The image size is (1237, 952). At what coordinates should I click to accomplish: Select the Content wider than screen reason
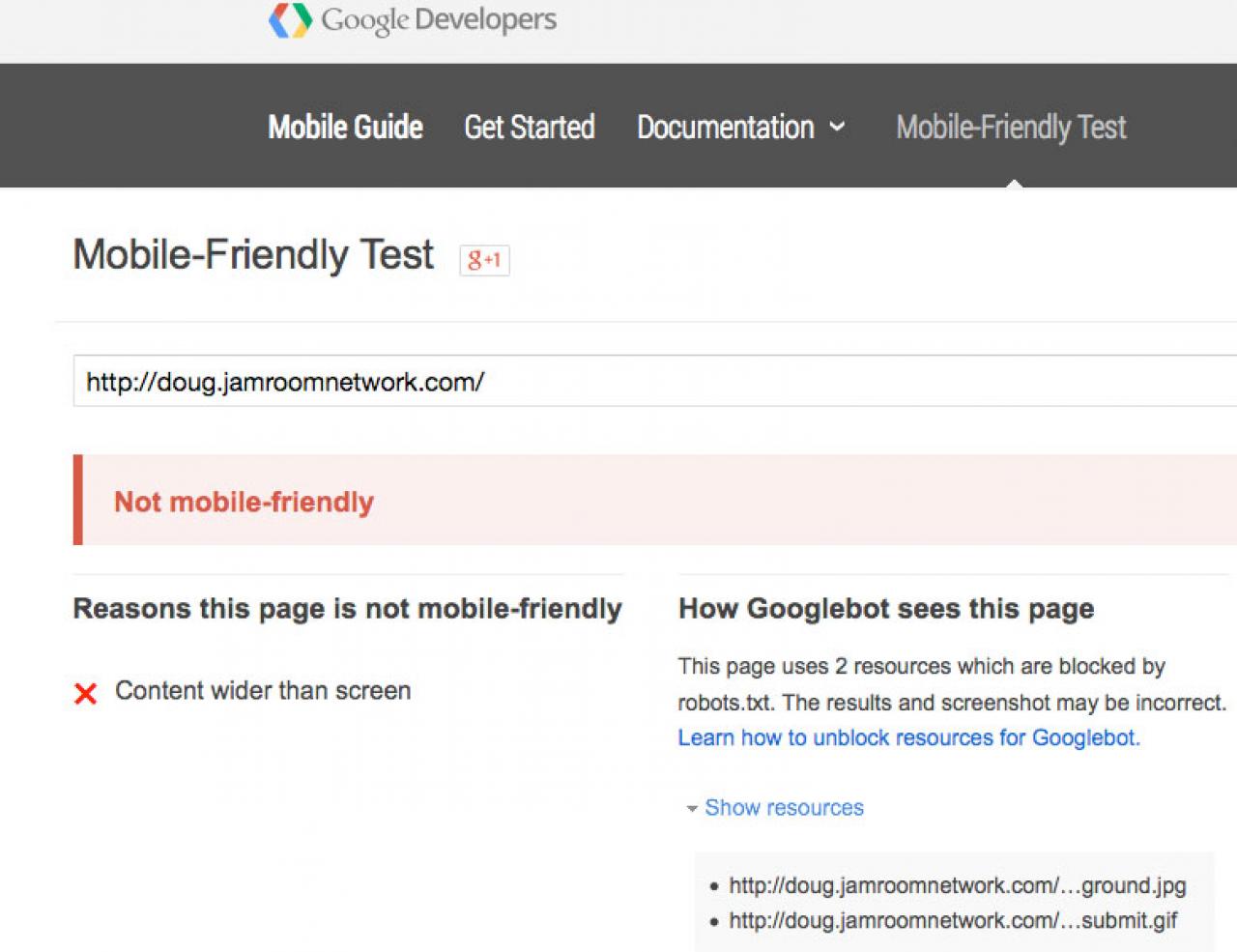click(263, 690)
